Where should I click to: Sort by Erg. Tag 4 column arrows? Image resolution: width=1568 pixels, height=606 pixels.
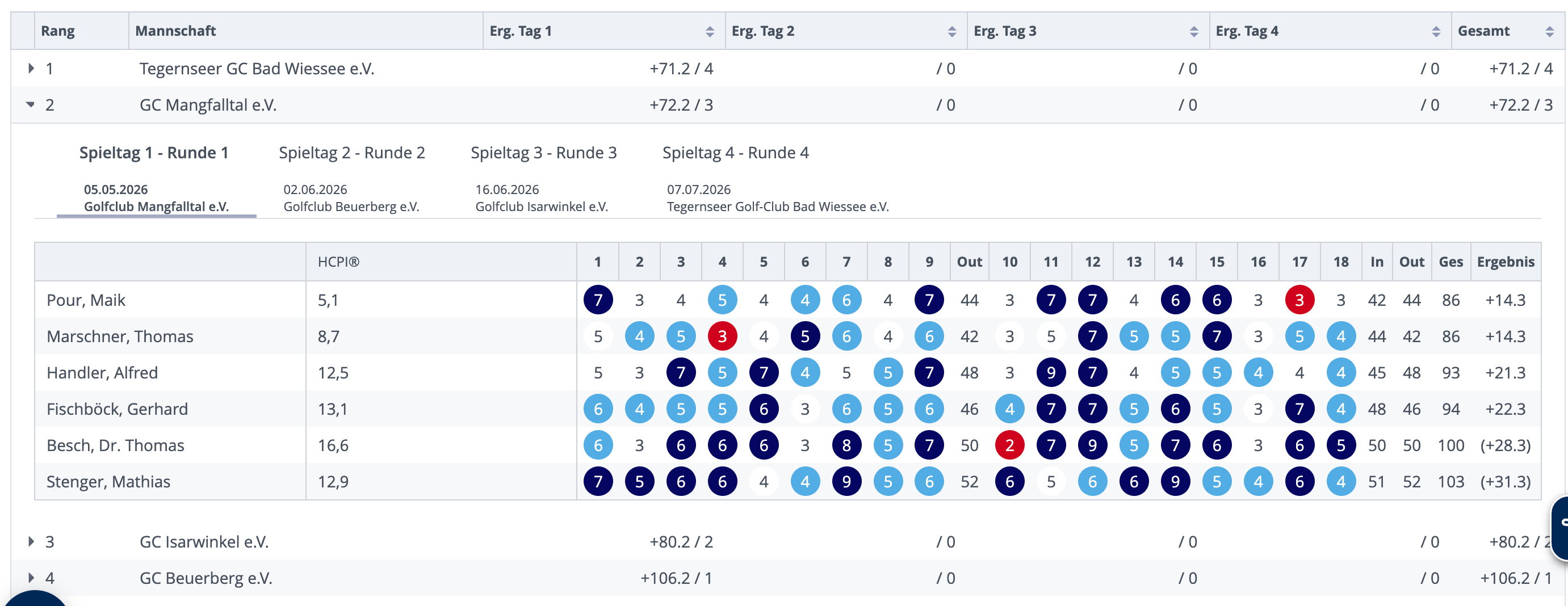pyautogui.click(x=1436, y=32)
